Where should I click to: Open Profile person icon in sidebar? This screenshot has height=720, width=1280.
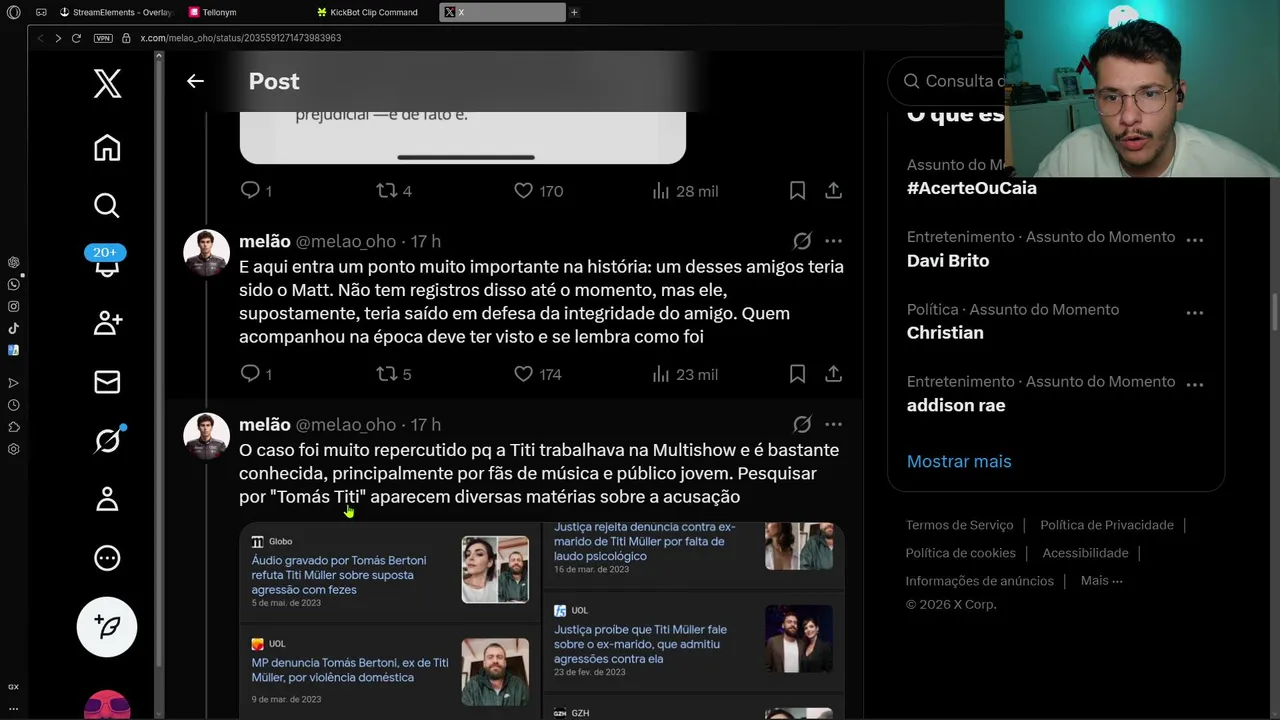[107, 499]
